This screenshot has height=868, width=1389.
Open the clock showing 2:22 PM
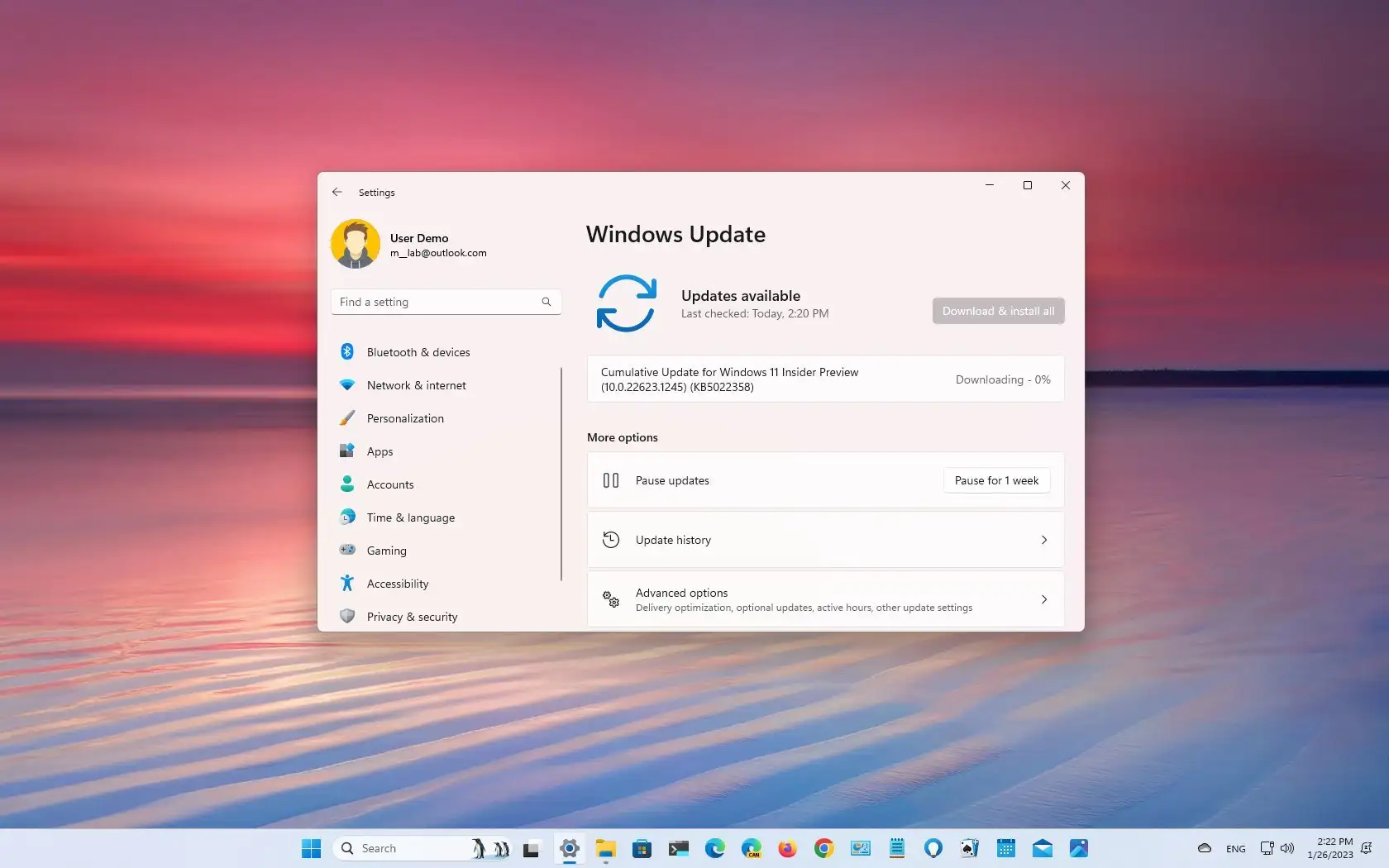[x=1330, y=848]
